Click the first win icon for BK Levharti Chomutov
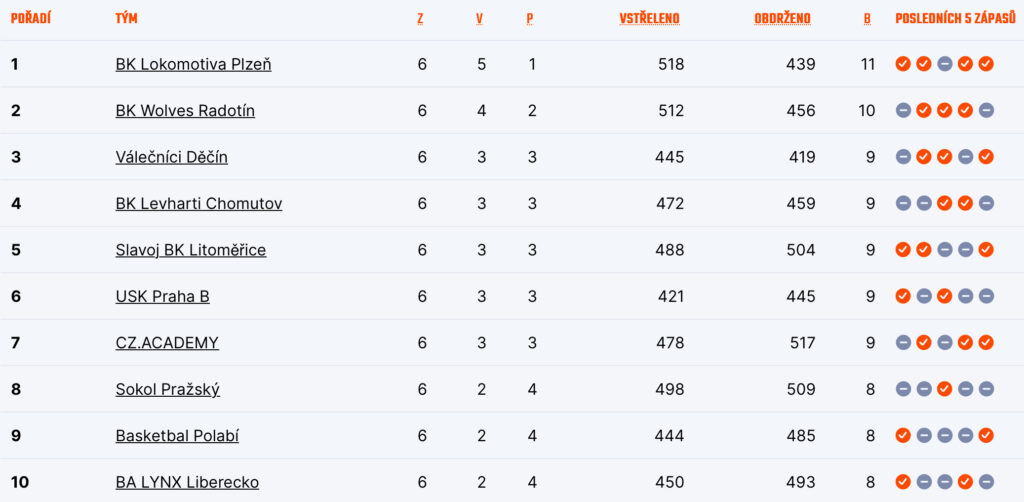The image size is (1024, 502). pyautogui.click(x=944, y=204)
